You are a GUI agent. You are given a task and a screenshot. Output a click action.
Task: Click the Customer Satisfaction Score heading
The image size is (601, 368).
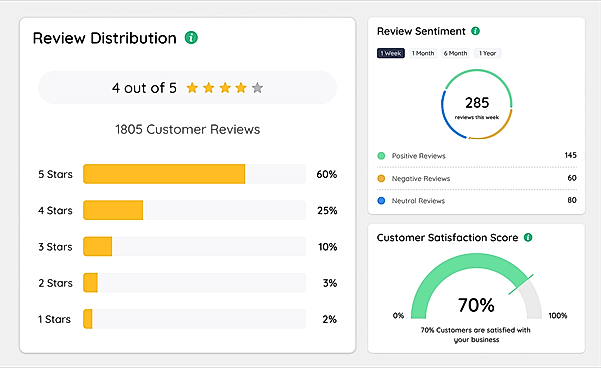click(447, 238)
